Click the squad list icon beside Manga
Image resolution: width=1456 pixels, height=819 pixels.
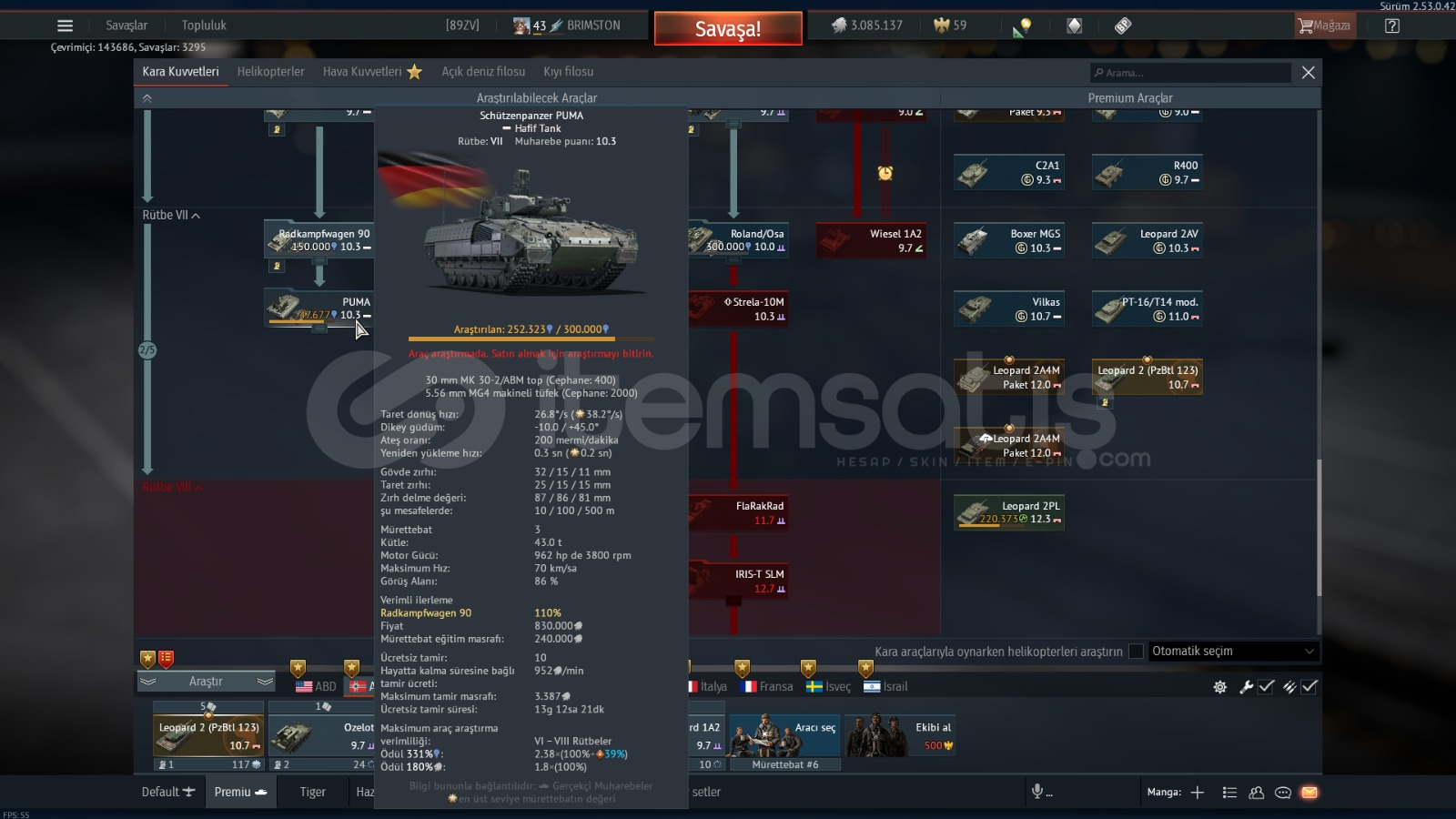click(1229, 793)
